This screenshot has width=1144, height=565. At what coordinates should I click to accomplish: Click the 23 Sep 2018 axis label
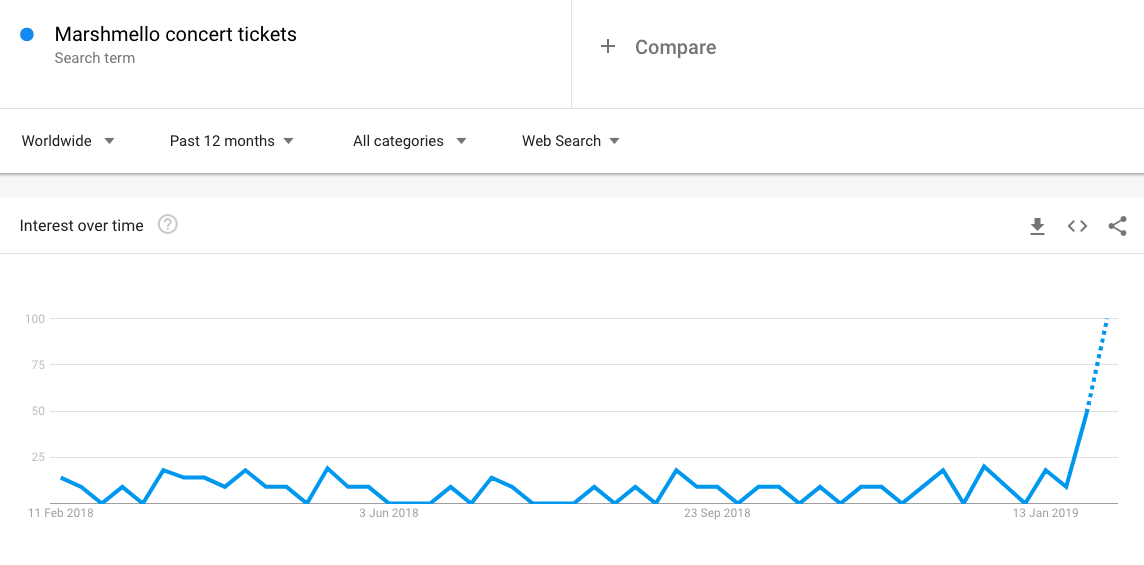coord(716,513)
